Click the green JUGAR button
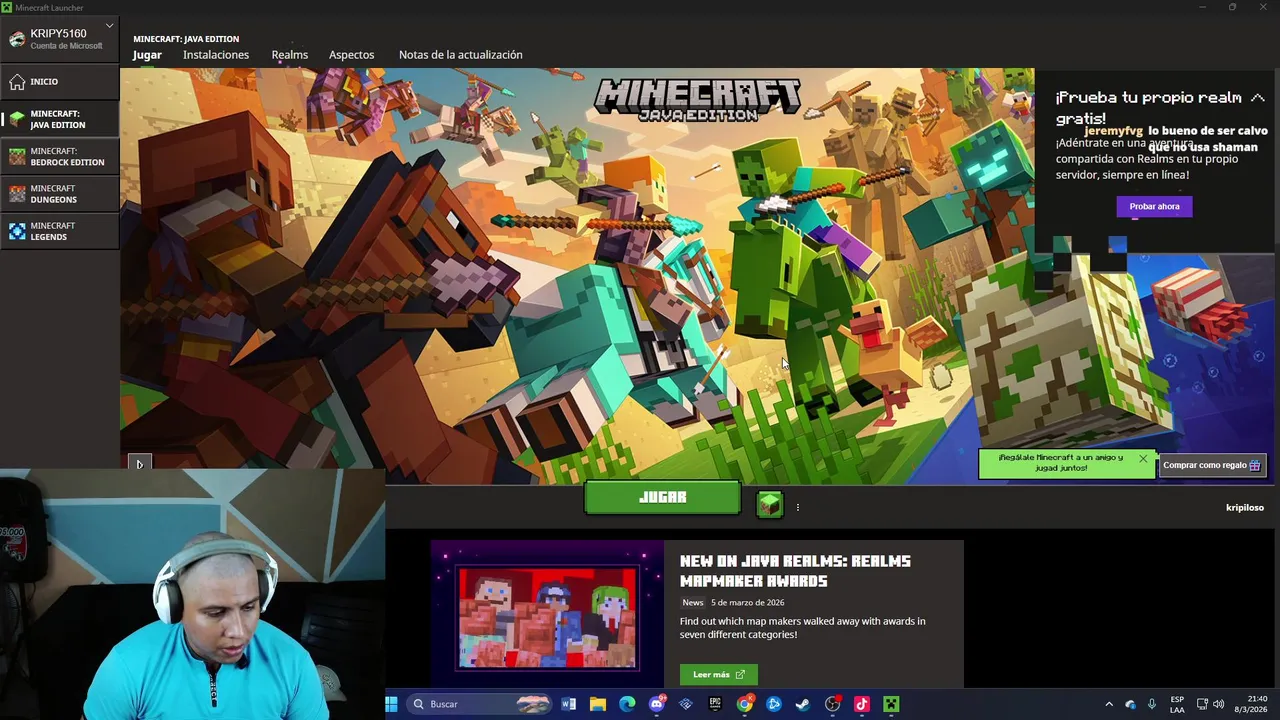1280x720 pixels. click(662, 497)
